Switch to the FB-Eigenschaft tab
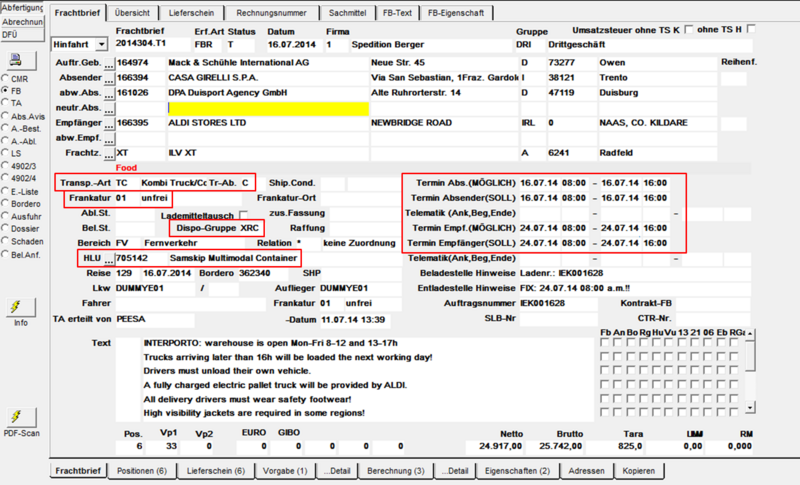This screenshot has height=485, width=800. pyautogui.click(x=456, y=13)
